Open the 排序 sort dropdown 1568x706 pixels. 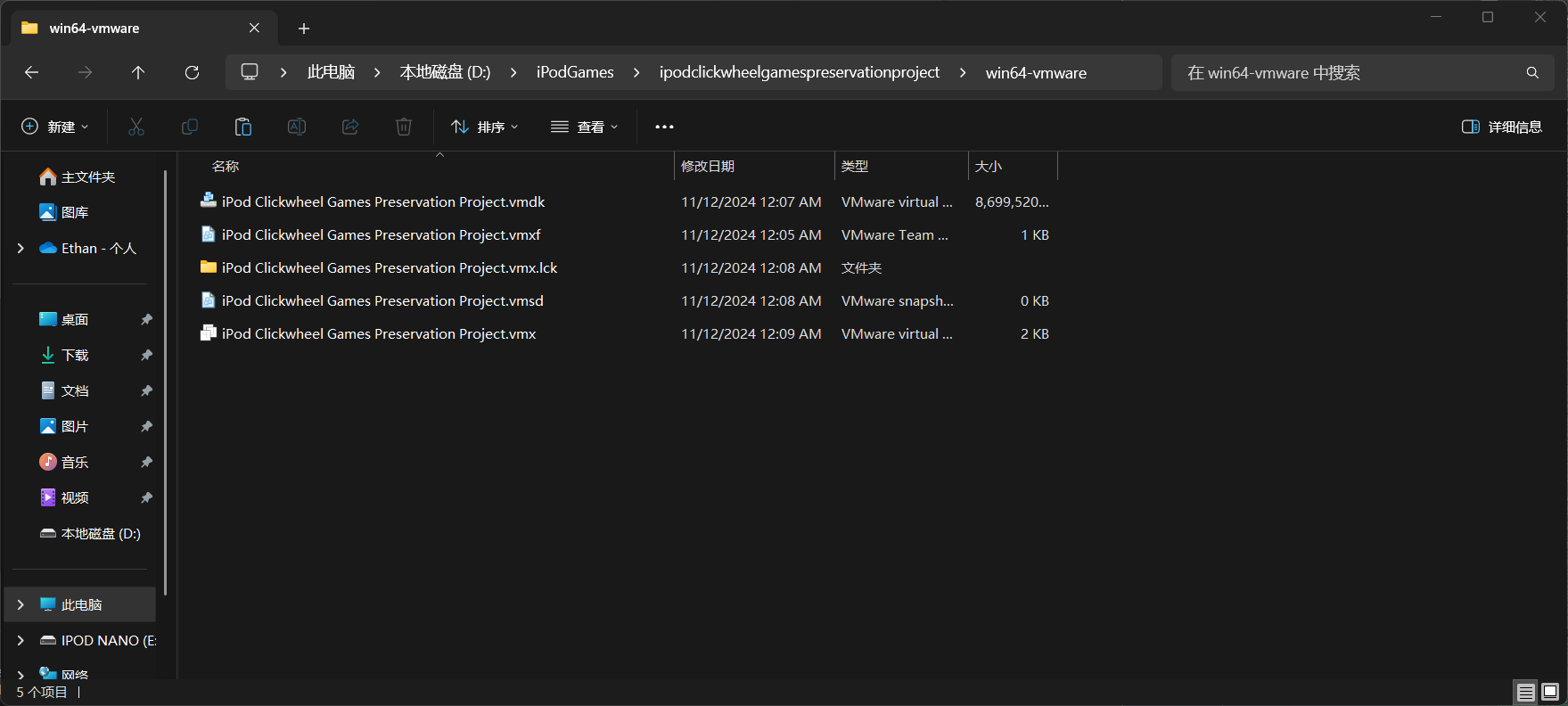[x=485, y=127]
